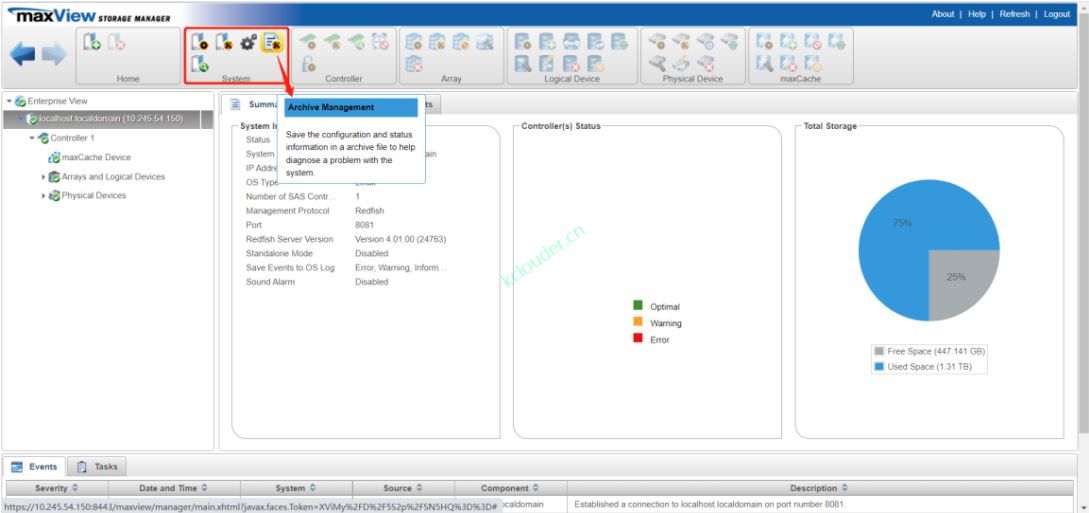Sort events by System column
Image resolution: width=1089 pixels, height=513 pixels.
click(x=296, y=488)
